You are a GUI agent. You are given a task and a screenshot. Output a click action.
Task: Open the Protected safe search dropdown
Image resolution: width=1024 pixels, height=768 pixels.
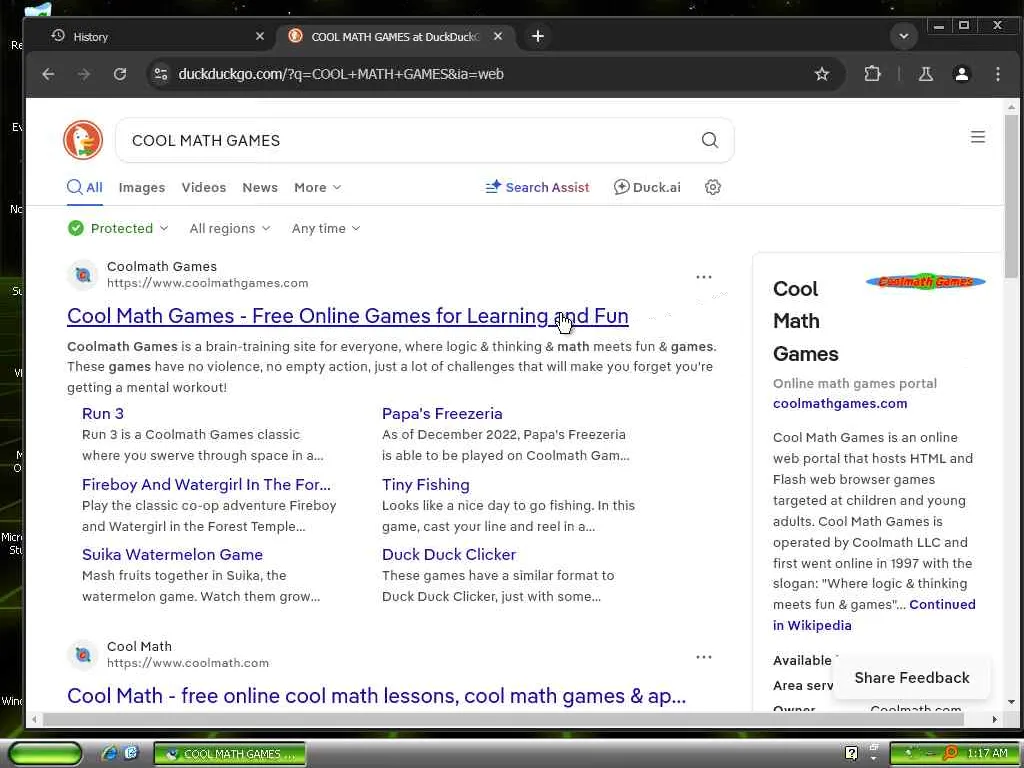click(118, 229)
